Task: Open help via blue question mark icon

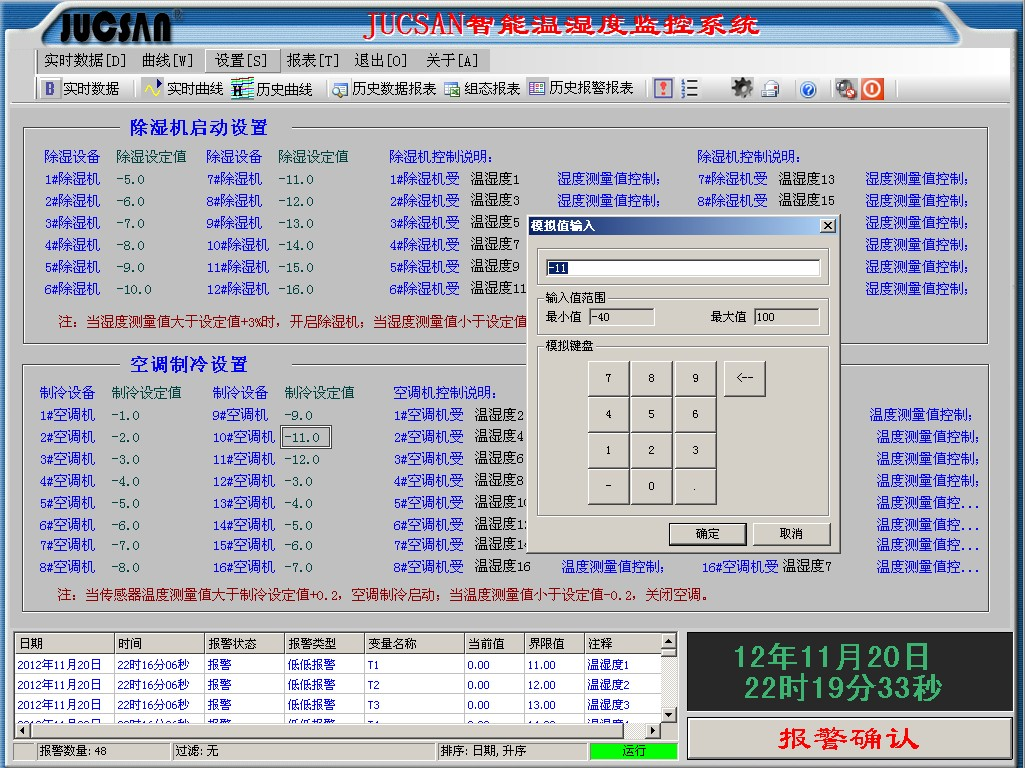Action: [807, 89]
